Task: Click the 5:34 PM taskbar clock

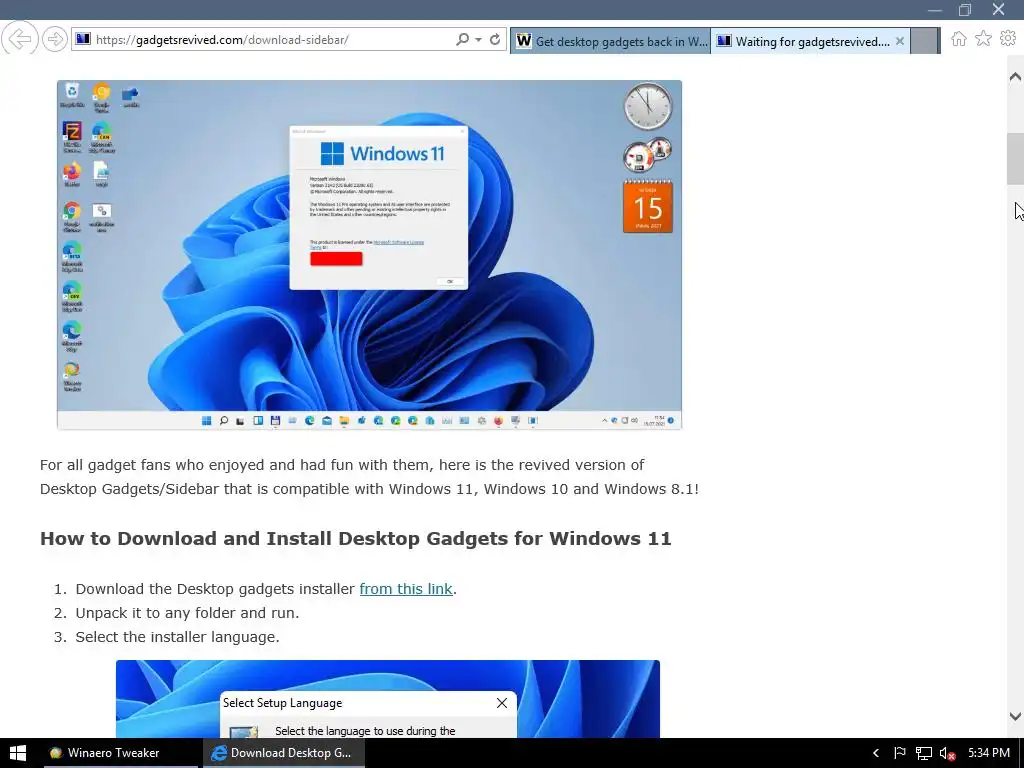Action: point(989,753)
